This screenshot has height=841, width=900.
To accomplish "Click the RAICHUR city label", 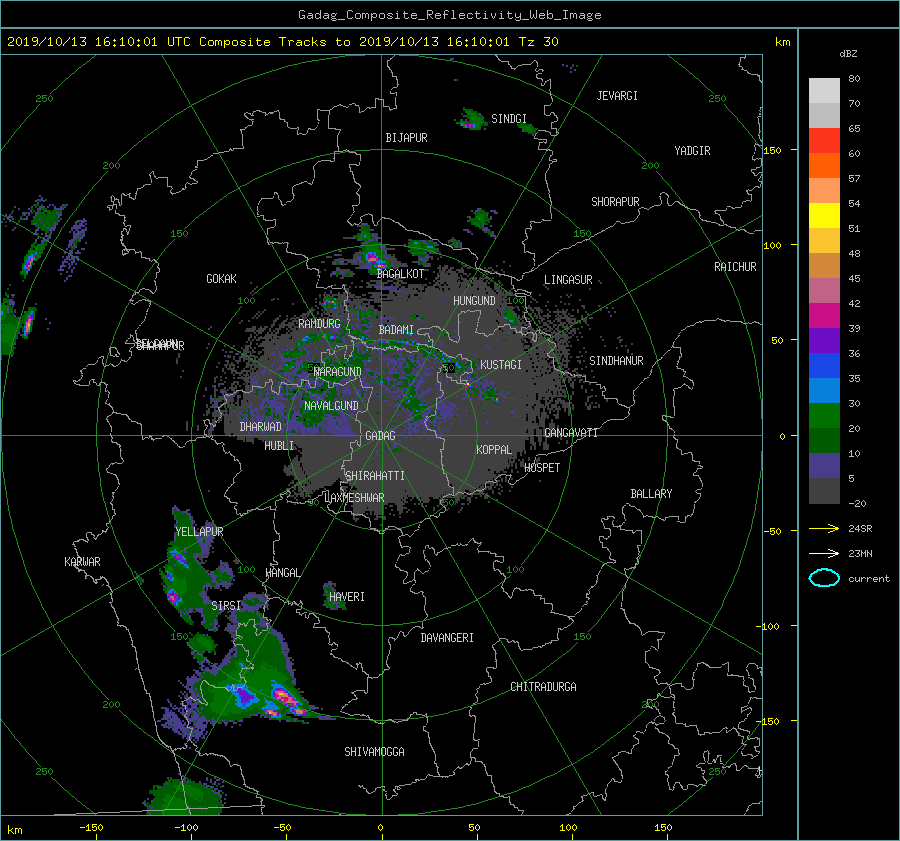I will pyautogui.click(x=735, y=267).
